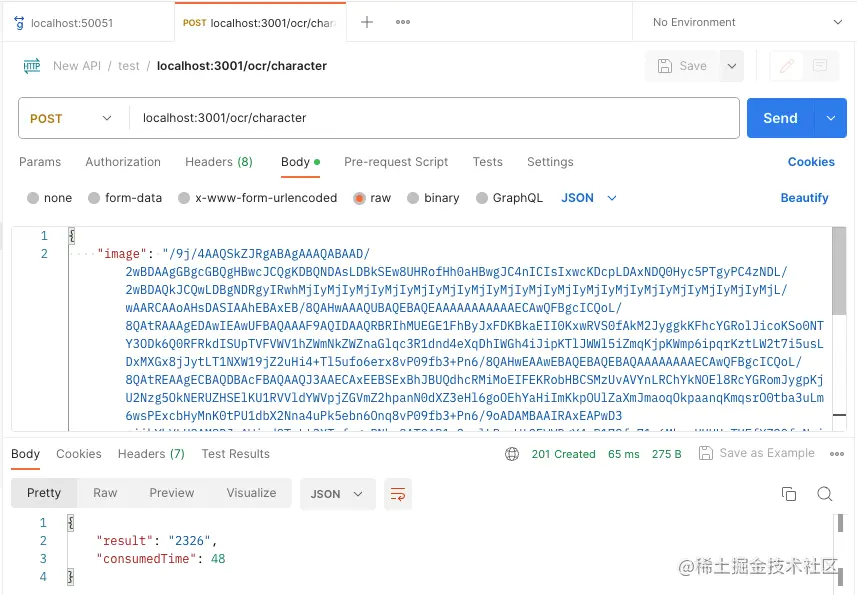Viewport: 857px width, 595px height.
Task: Select the form-data body type
Action: (125, 198)
